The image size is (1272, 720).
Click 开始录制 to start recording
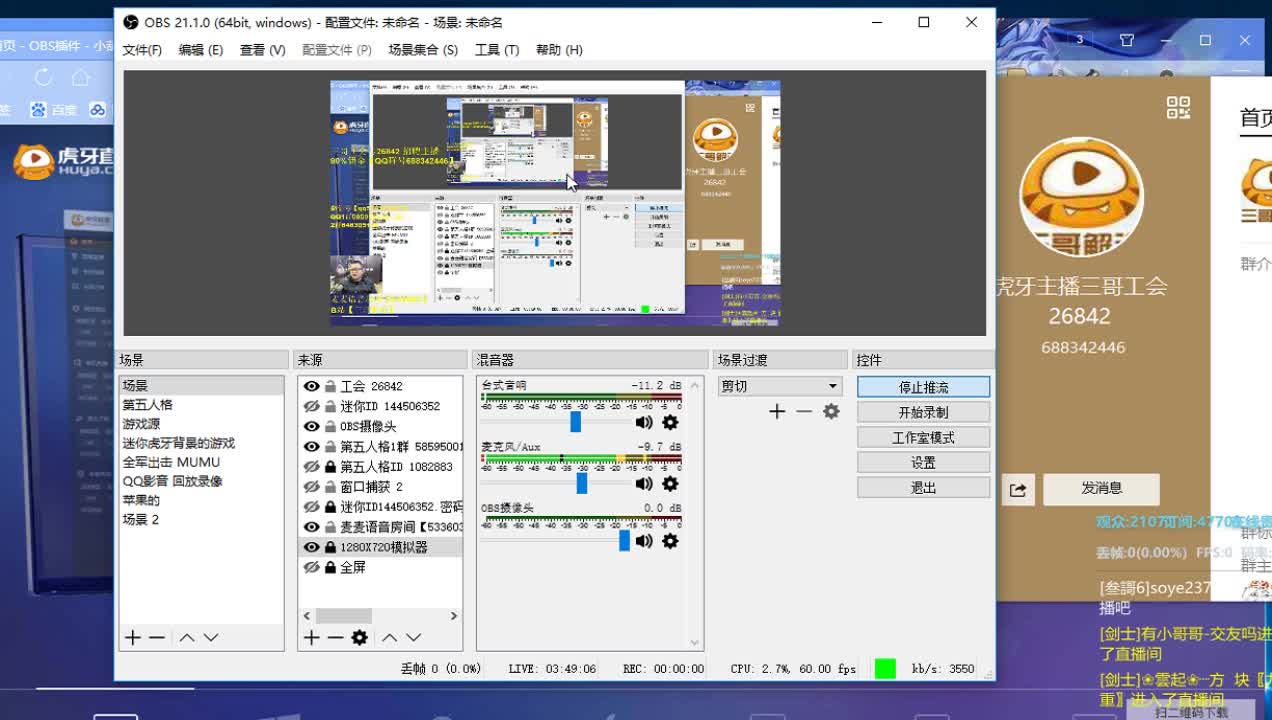(922, 411)
